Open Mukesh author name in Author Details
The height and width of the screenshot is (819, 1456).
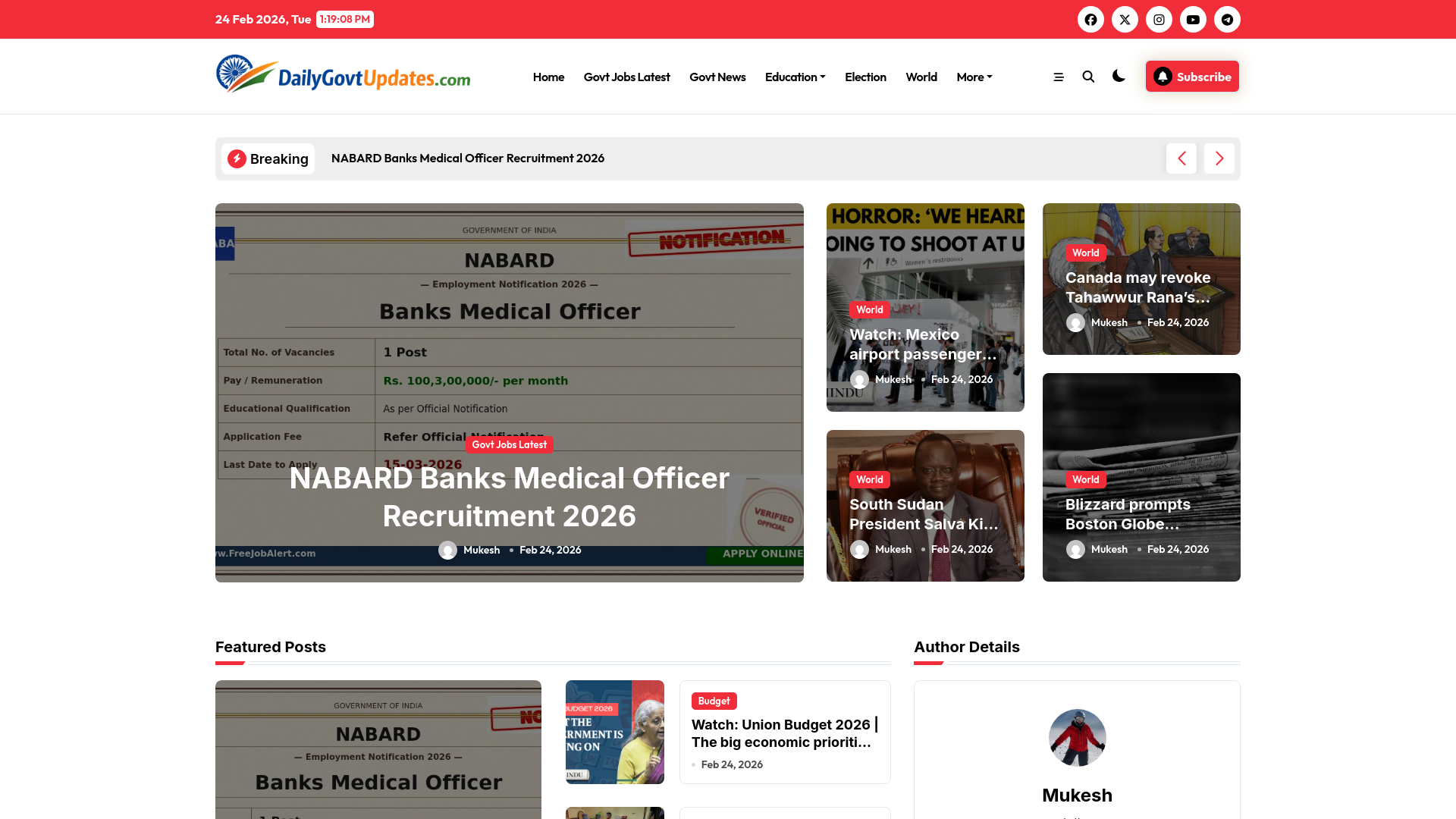pyautogui.click(x=1077, y=795)
